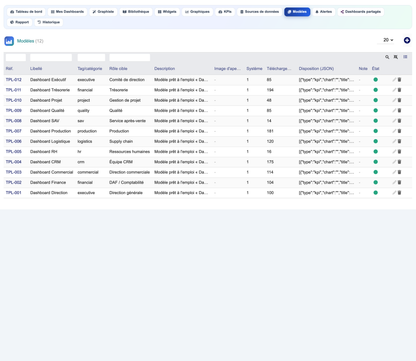Viewport: 416px width, 361px height.
Task: Edit TPL-005 Dashboard RH row
Action: tap(394, 152)
